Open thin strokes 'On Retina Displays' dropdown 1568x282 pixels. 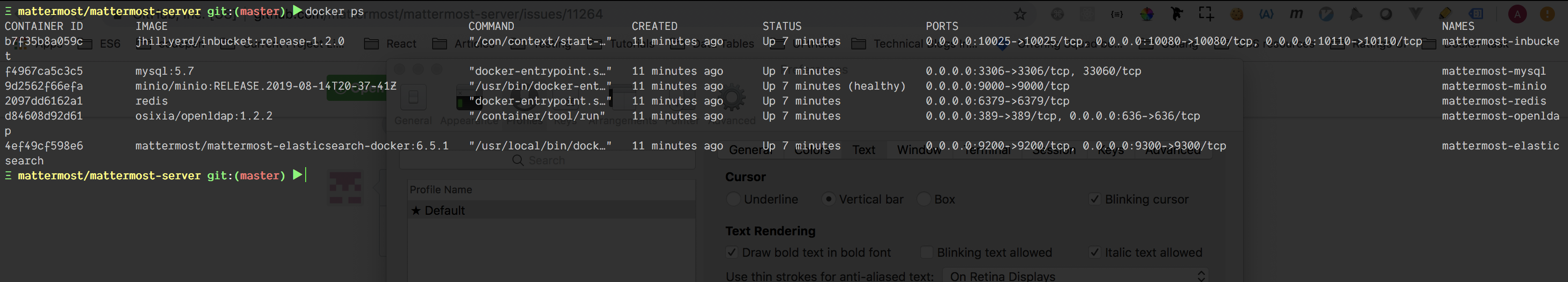[1075, 276]
